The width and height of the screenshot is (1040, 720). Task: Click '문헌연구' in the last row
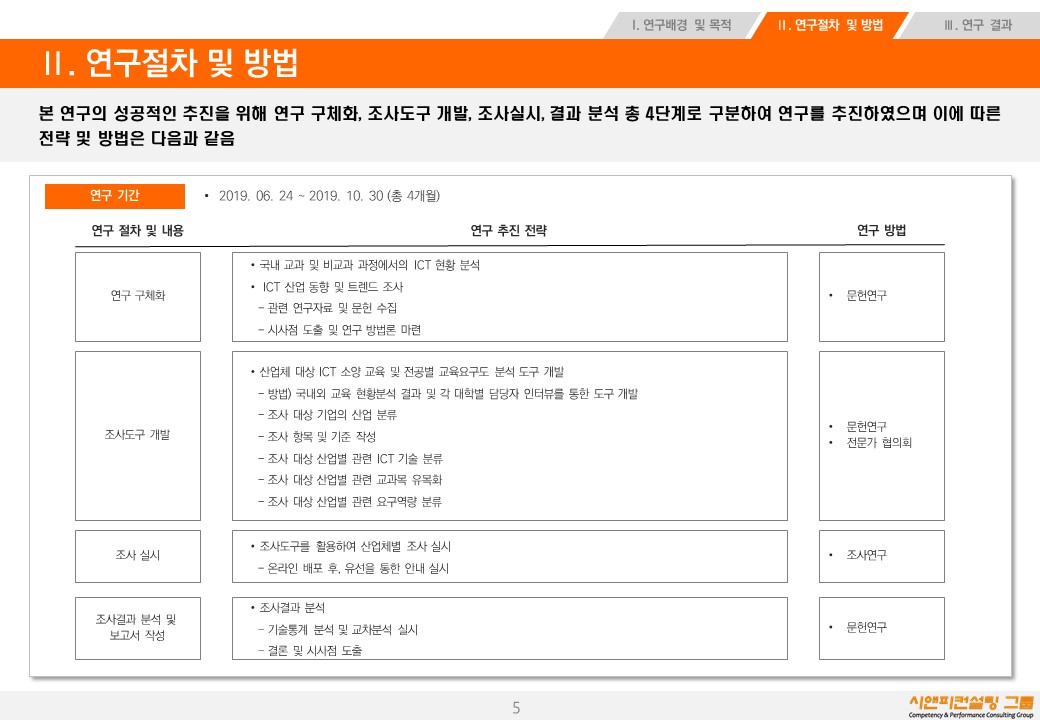(x=866, y=628)
